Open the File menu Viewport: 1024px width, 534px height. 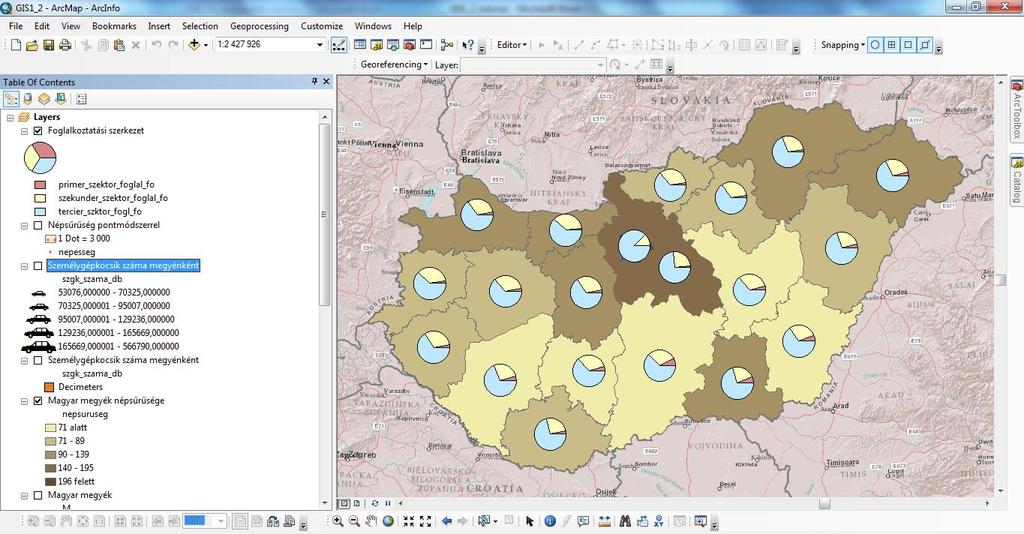coord(16,26)
